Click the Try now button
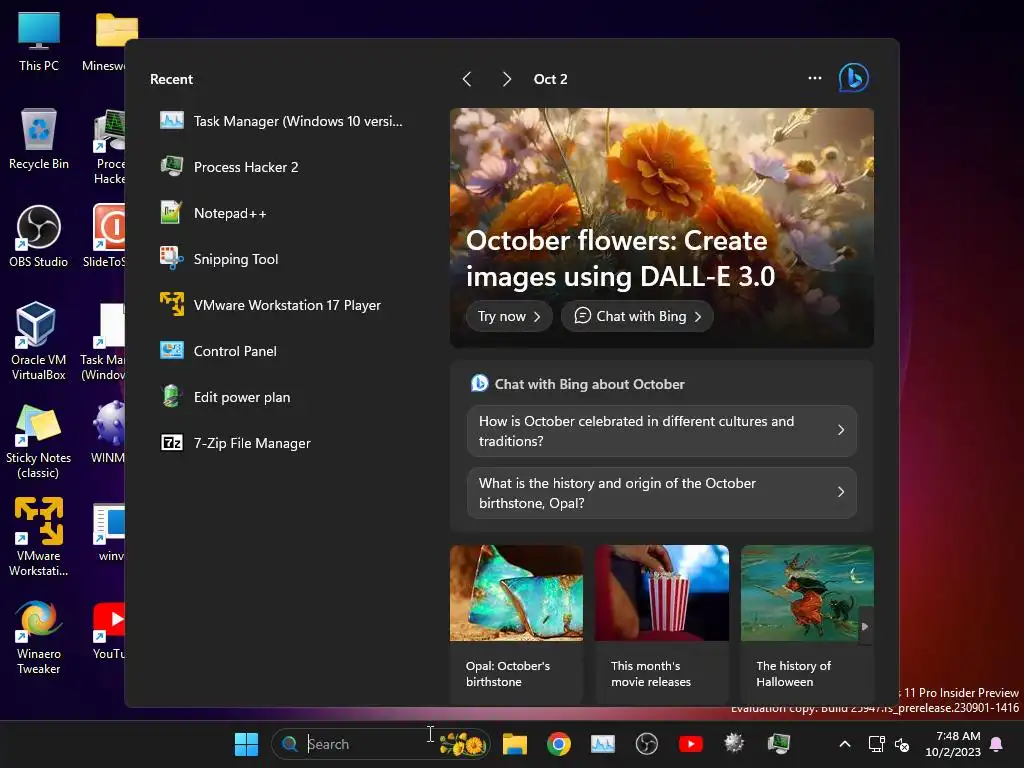 coord(509,316)
